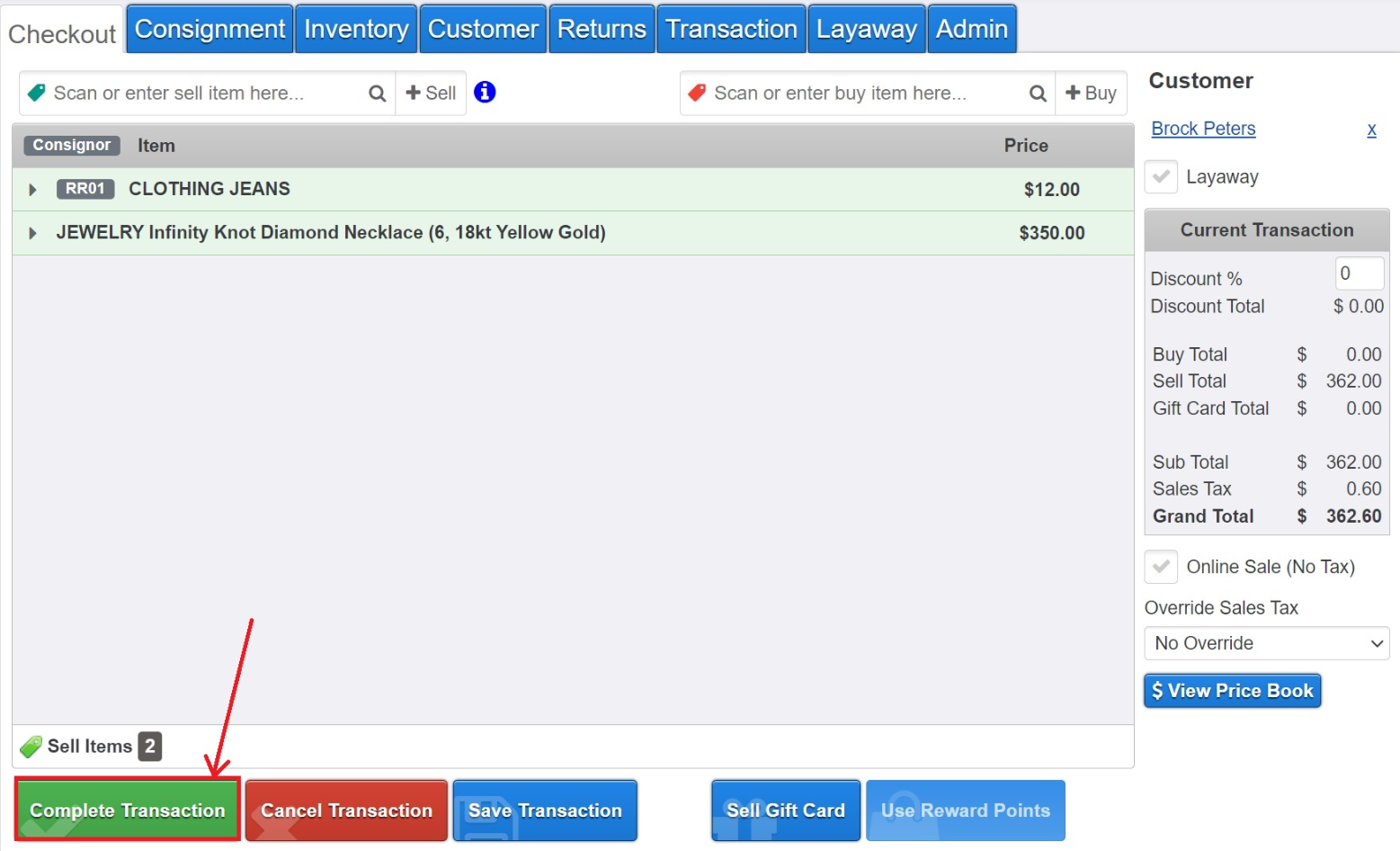Open the blue info icon next to Sell
Viewport: 1400px width, 851px height.
tap(485, 92)
